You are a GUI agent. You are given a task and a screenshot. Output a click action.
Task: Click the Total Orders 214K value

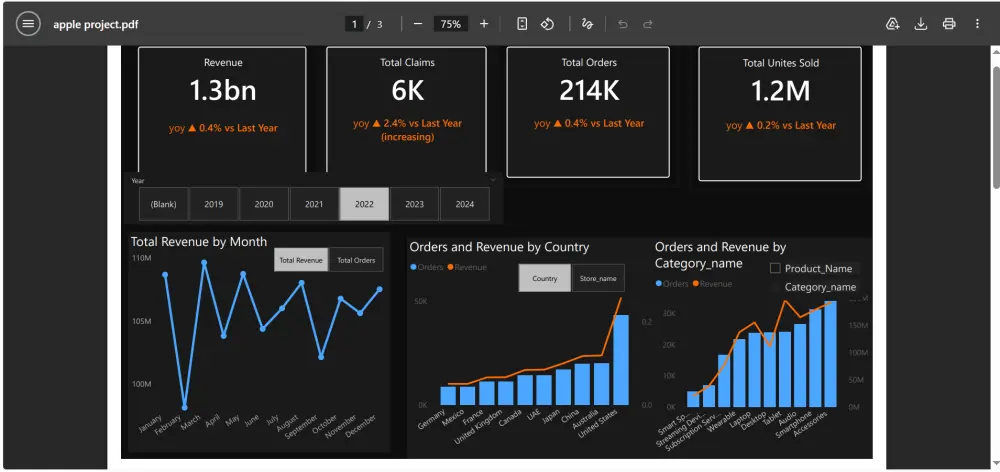[x=589, y=91]
